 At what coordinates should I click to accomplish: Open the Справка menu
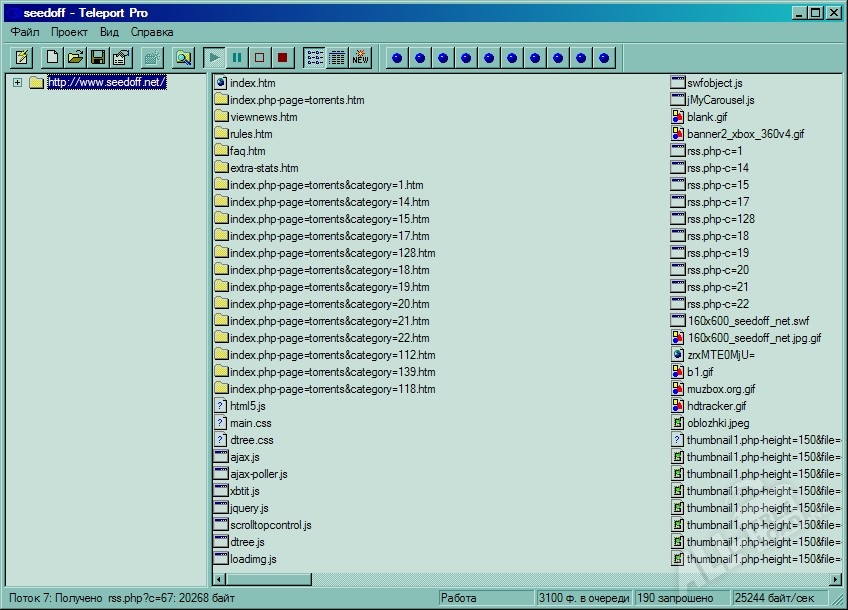point(152,32)
